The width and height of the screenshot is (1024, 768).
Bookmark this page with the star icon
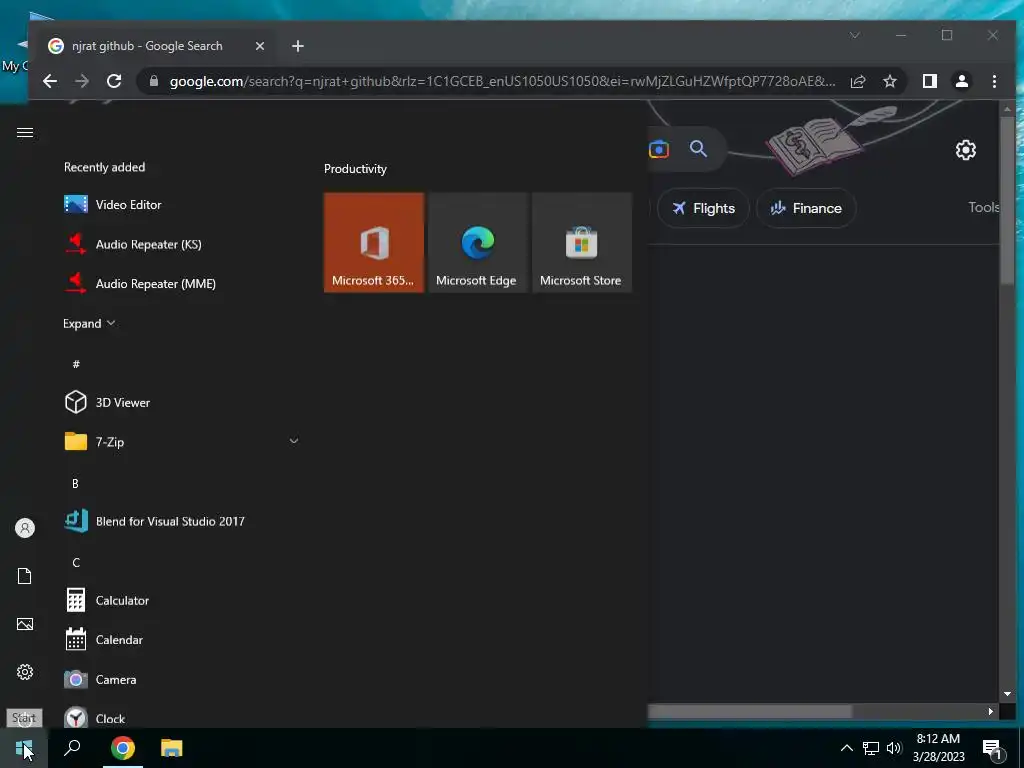coord(889,81)
